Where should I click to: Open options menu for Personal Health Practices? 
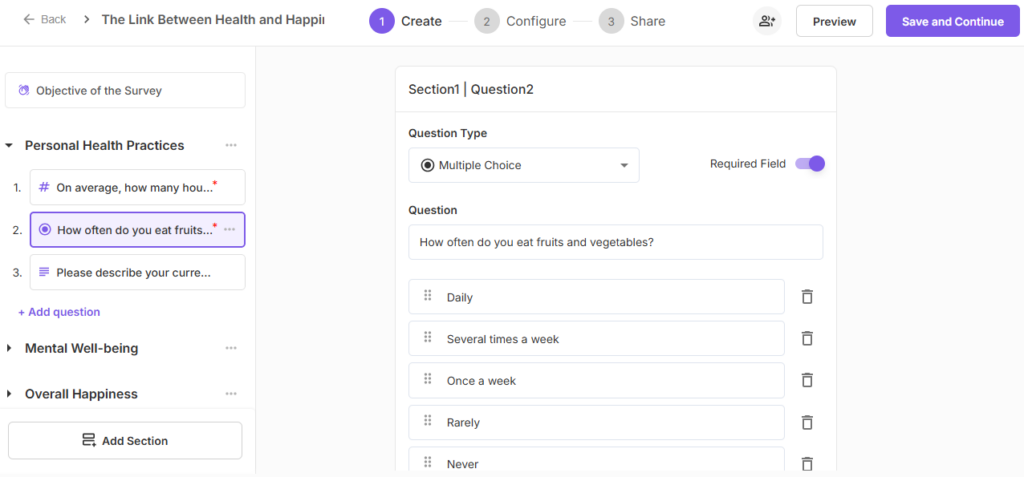pos(231,145)
